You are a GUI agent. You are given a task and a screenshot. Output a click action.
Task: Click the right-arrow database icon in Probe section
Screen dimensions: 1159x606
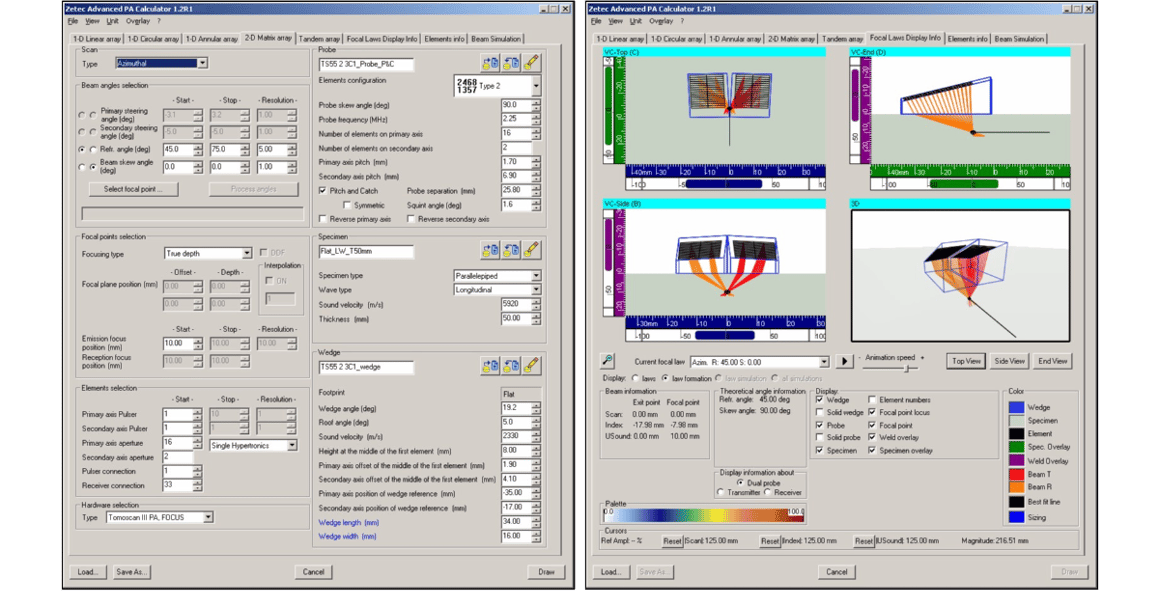point(490,64)
